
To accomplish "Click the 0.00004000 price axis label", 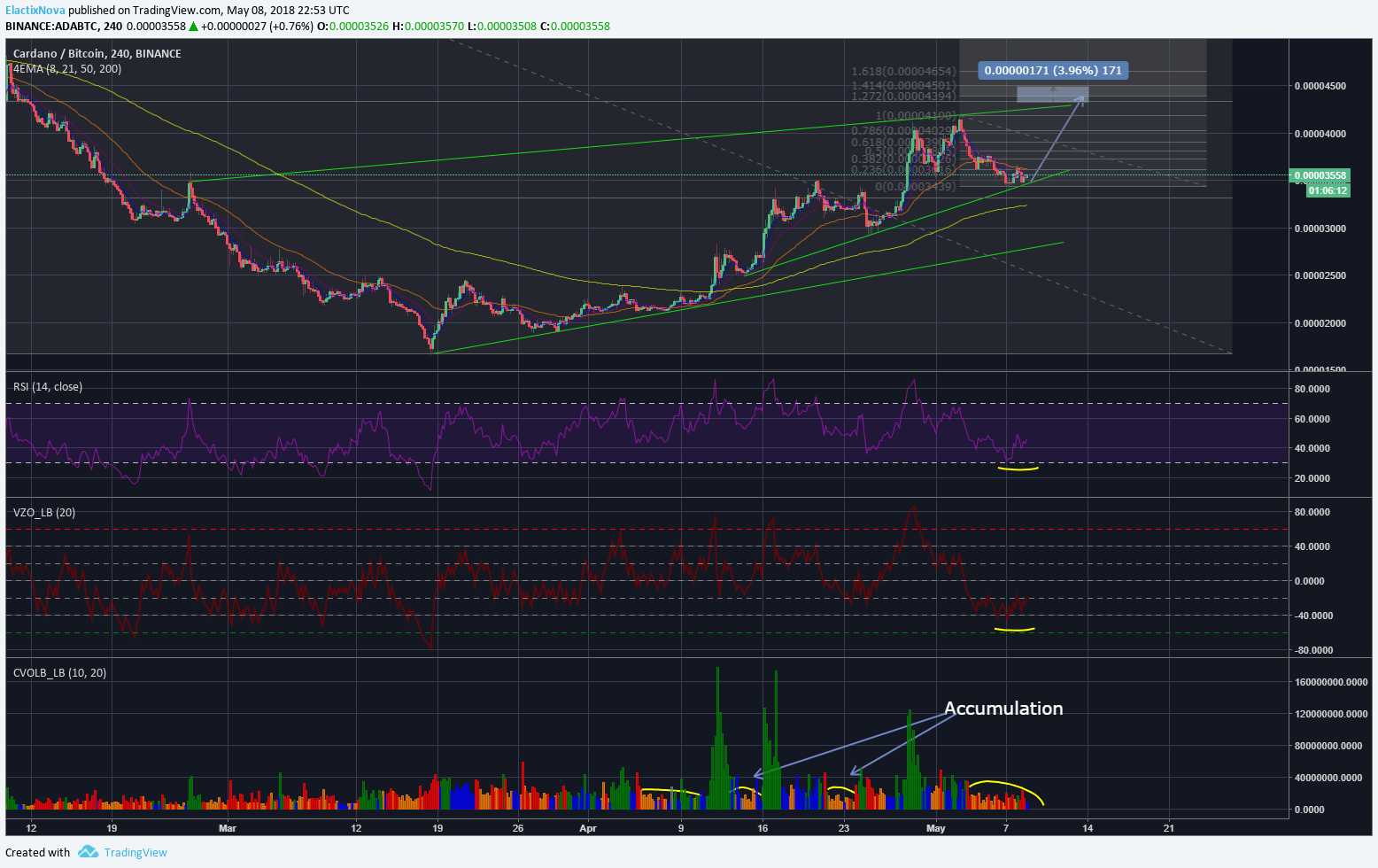I will [x=1320, y=134].
